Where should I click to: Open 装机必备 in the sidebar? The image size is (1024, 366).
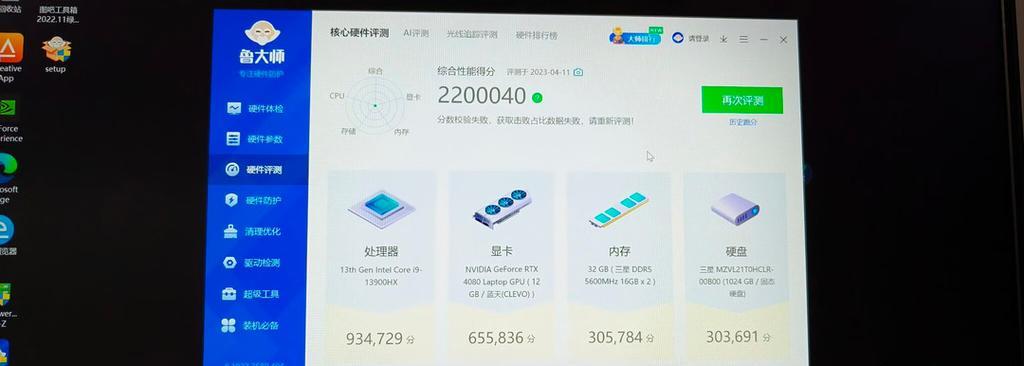pyautogui.click(x=250, y=325)
